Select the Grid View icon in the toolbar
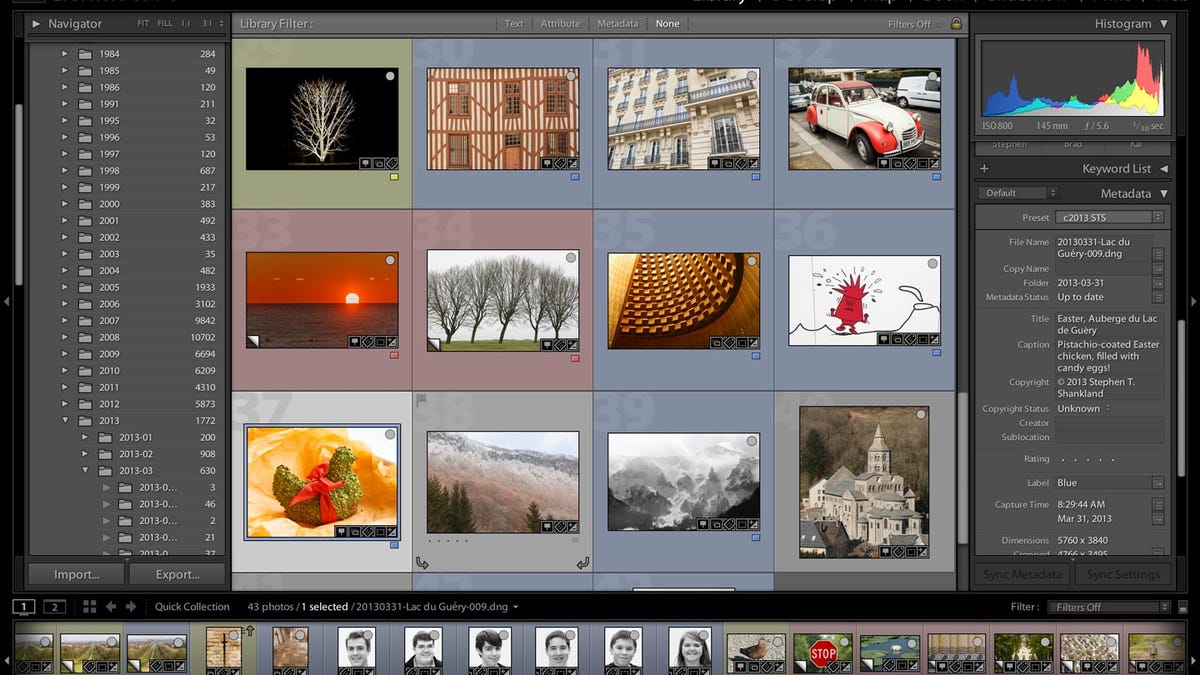Screen dimensions: 1200x675 (x=90, y=606)
